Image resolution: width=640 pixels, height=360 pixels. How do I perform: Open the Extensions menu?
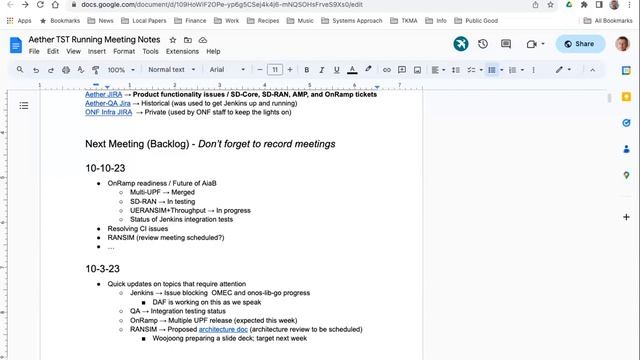click(182, 51)
